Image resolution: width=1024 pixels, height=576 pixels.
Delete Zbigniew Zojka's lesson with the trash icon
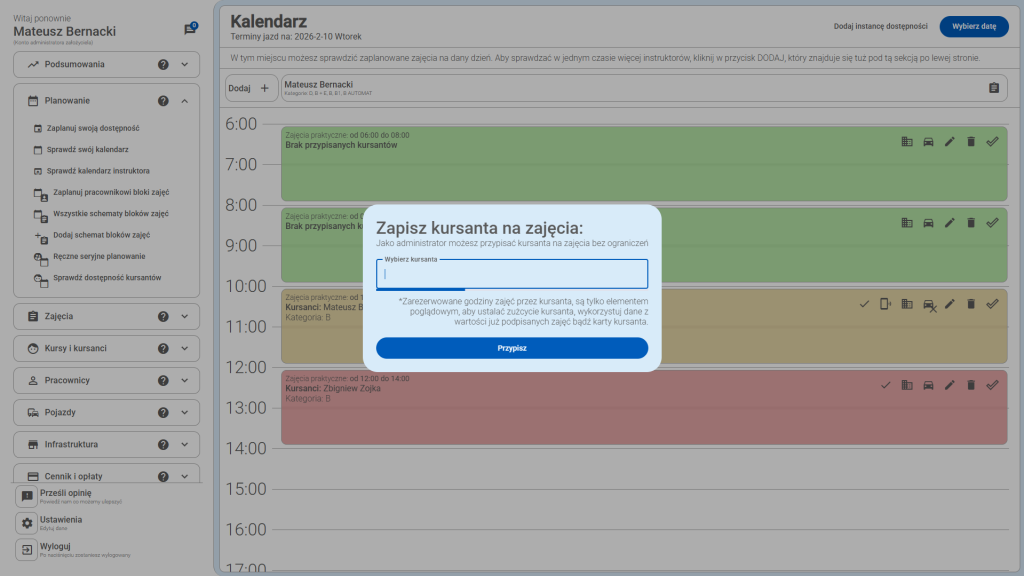(970, 385)
